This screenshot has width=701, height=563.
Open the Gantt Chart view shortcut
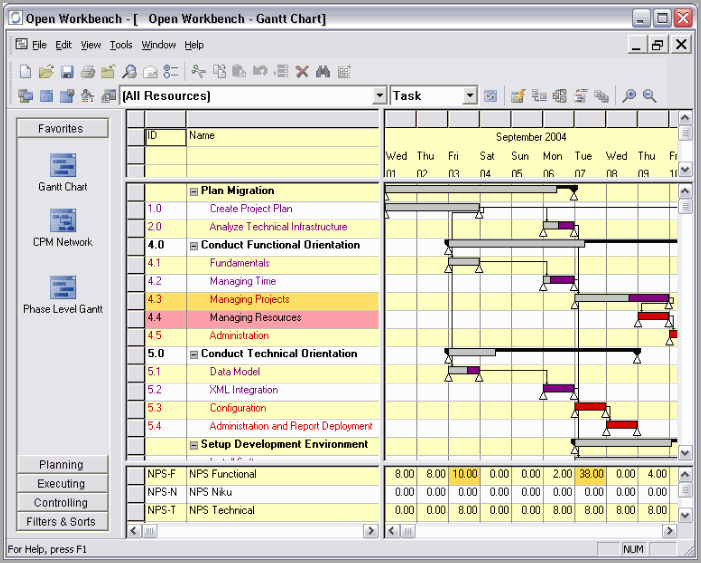click(x=63, y=173)
